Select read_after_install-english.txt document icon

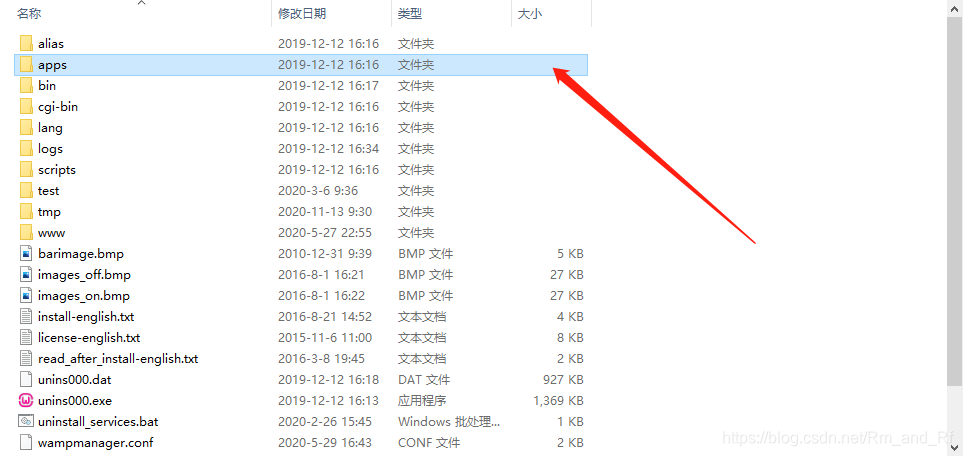[26, 358]
